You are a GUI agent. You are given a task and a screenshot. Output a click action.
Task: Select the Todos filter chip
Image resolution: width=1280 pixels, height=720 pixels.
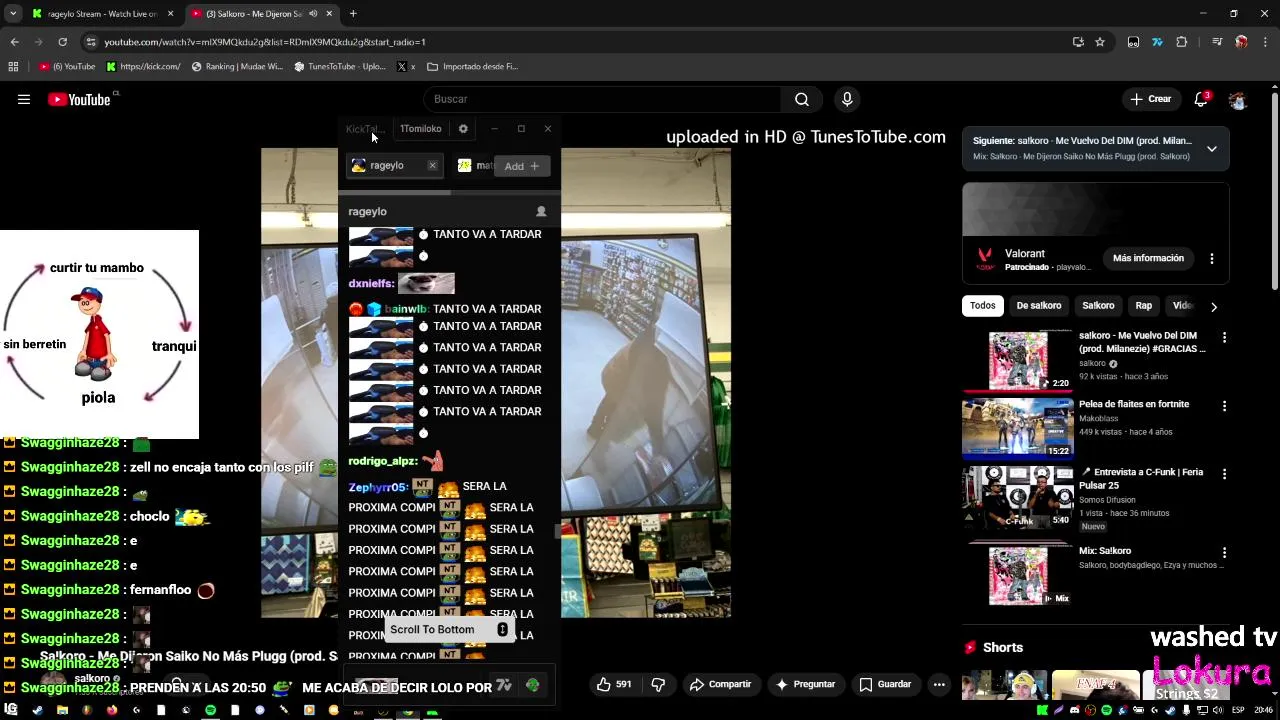click(983, 306)
